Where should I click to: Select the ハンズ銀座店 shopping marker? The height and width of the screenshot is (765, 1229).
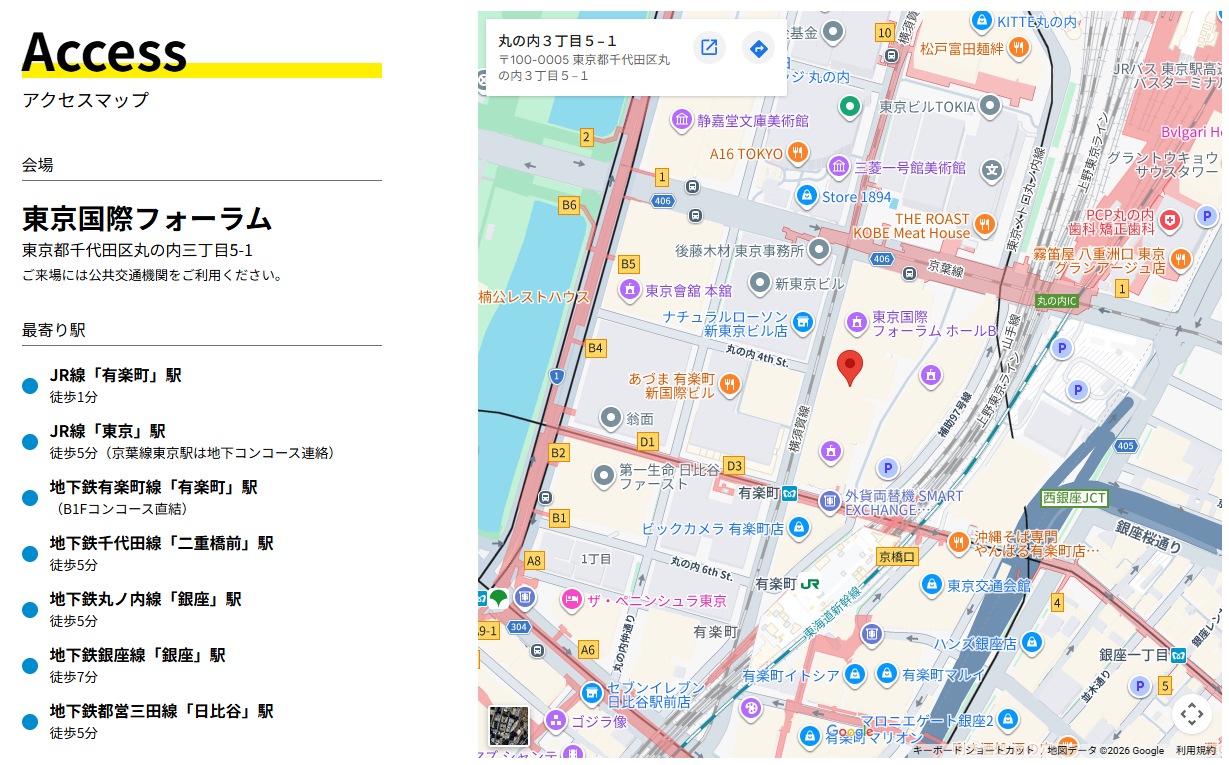(1032, 642)
